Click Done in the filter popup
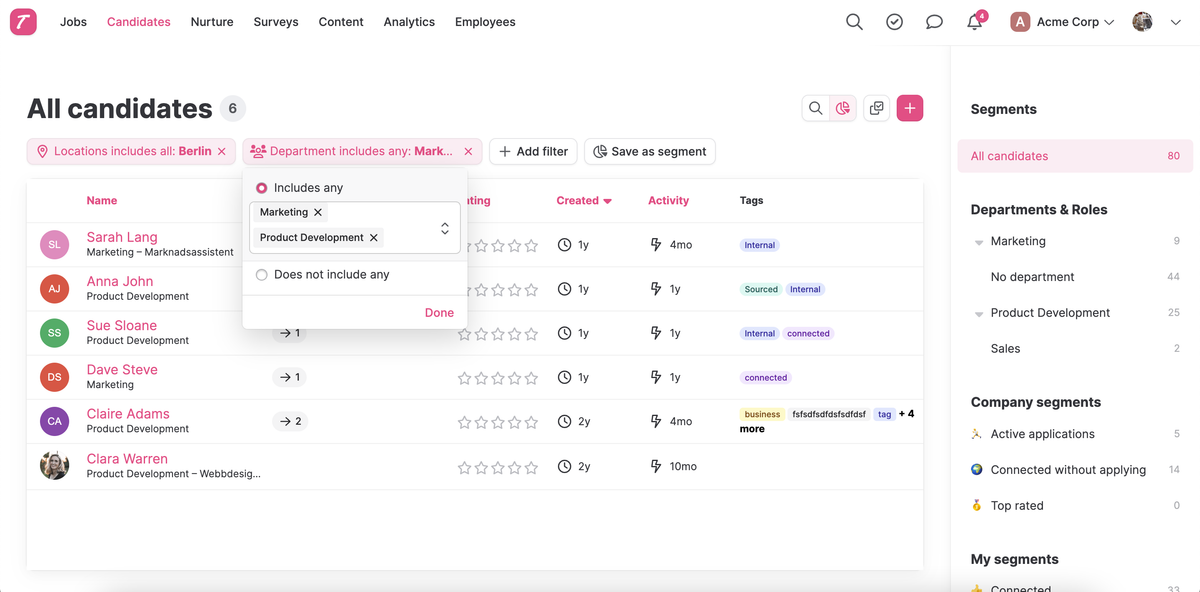Screen dimensions: 1200x592 click(x=439, y=313)
